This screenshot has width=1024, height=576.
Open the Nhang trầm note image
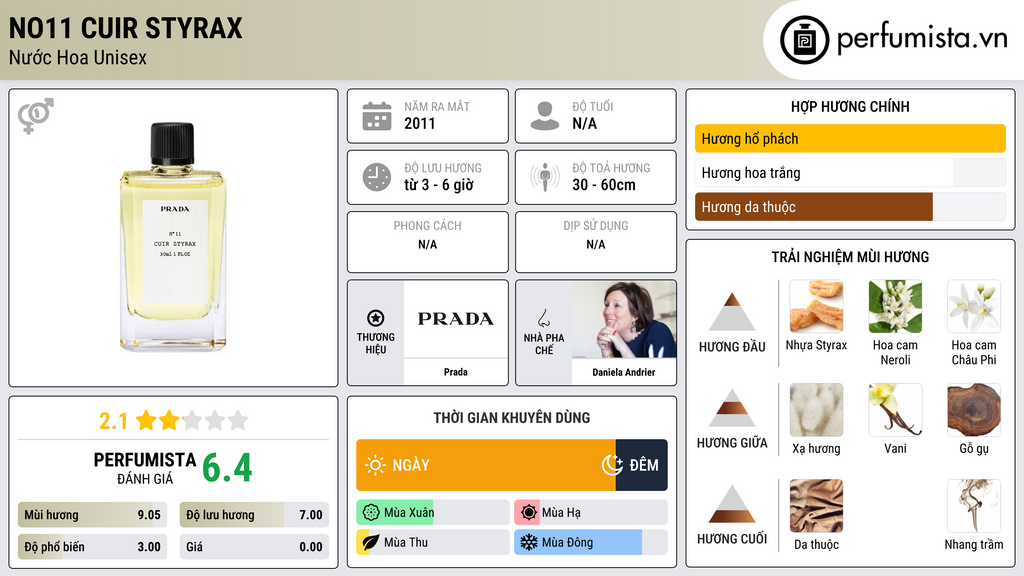[x=973, y=506]
